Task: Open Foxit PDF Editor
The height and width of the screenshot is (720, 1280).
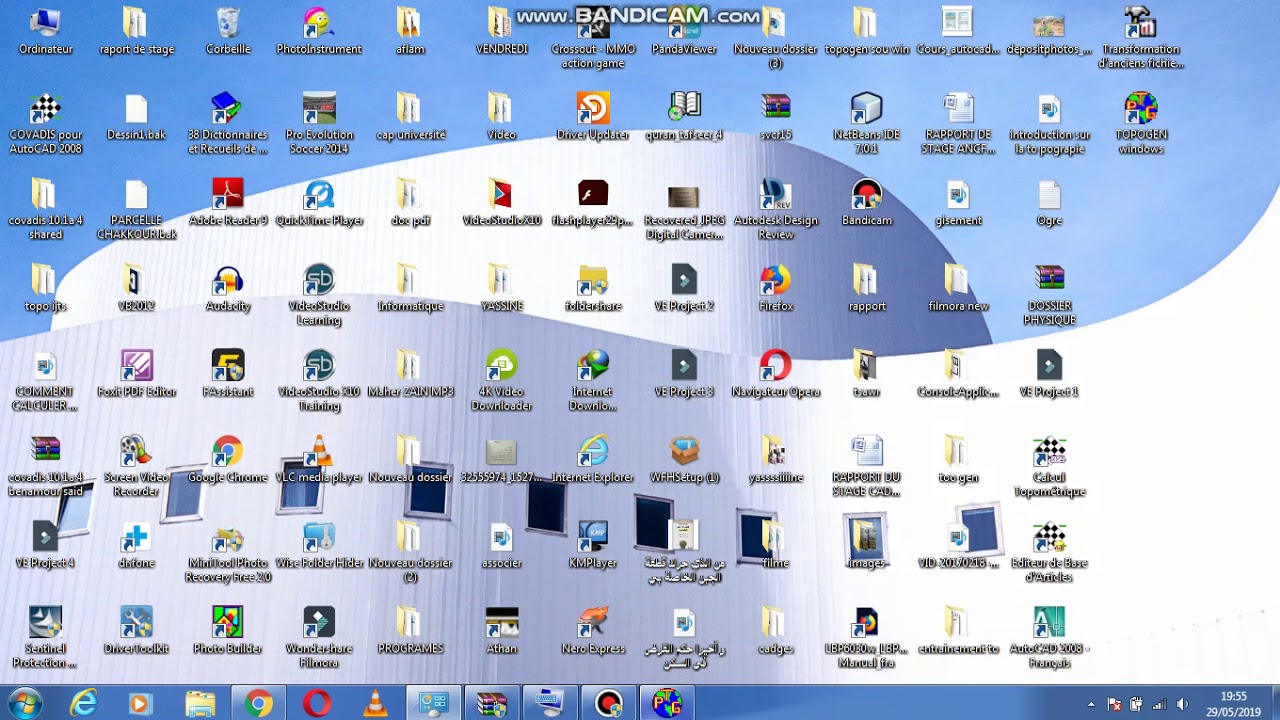Action: pos(137,373)
